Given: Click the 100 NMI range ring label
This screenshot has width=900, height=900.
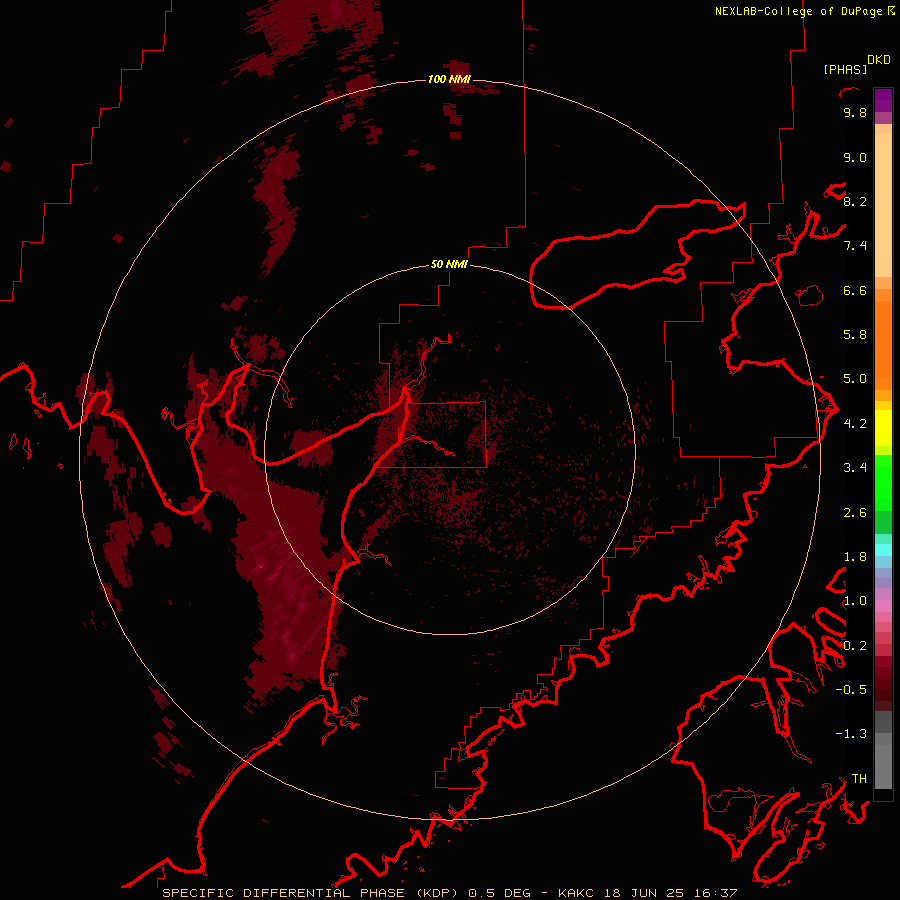Looking at the screenshot, I should point(449,79).
